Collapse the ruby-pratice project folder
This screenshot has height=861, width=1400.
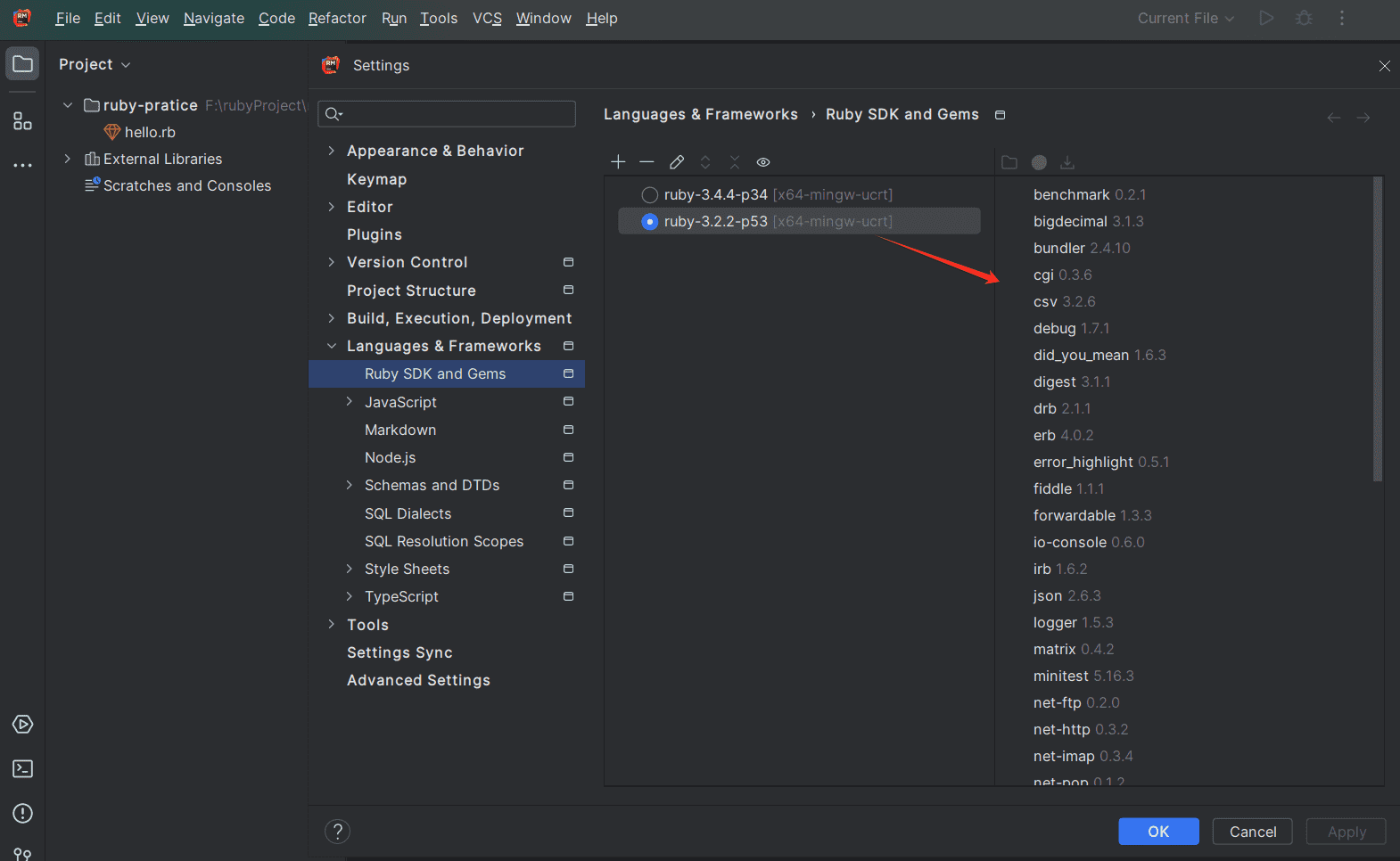[68, 105]
